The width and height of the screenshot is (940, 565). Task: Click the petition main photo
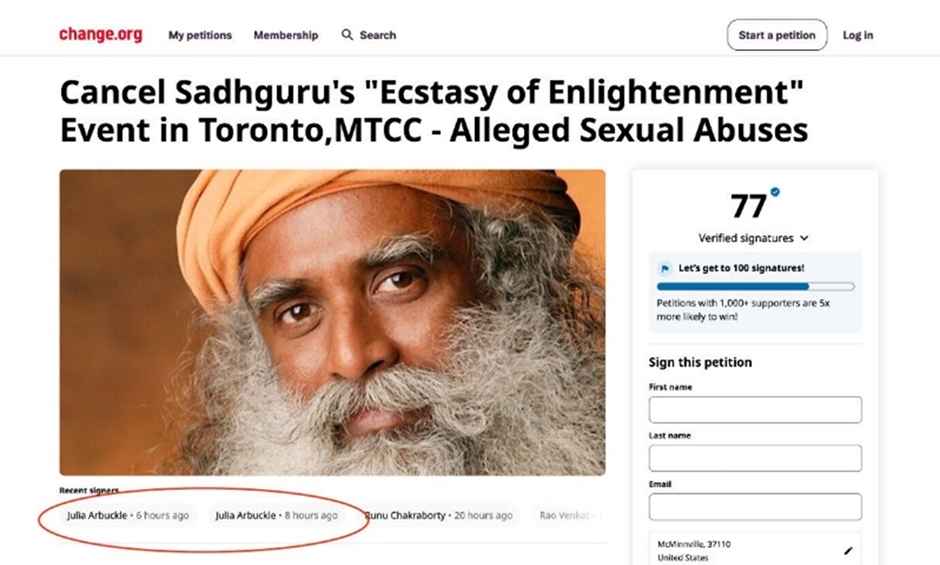[x=332, y=323]
